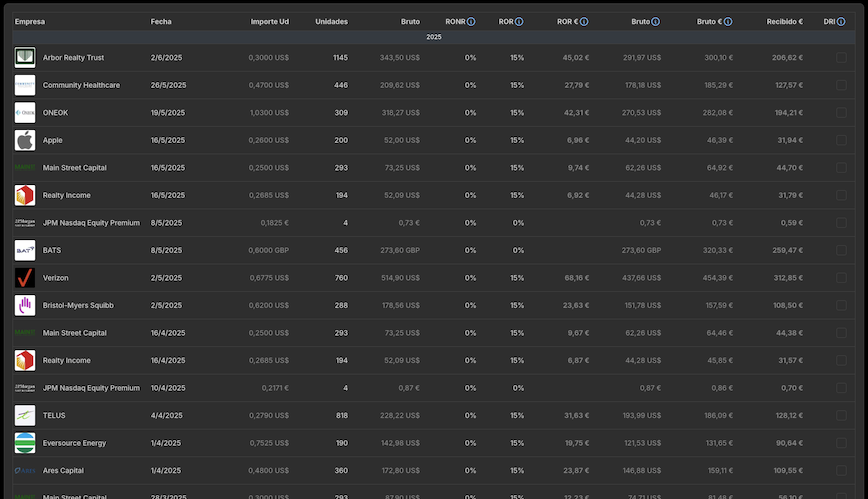868x499 pixels.
Task: Click the DRI column info icon
Action: click(x=841, y=22)
